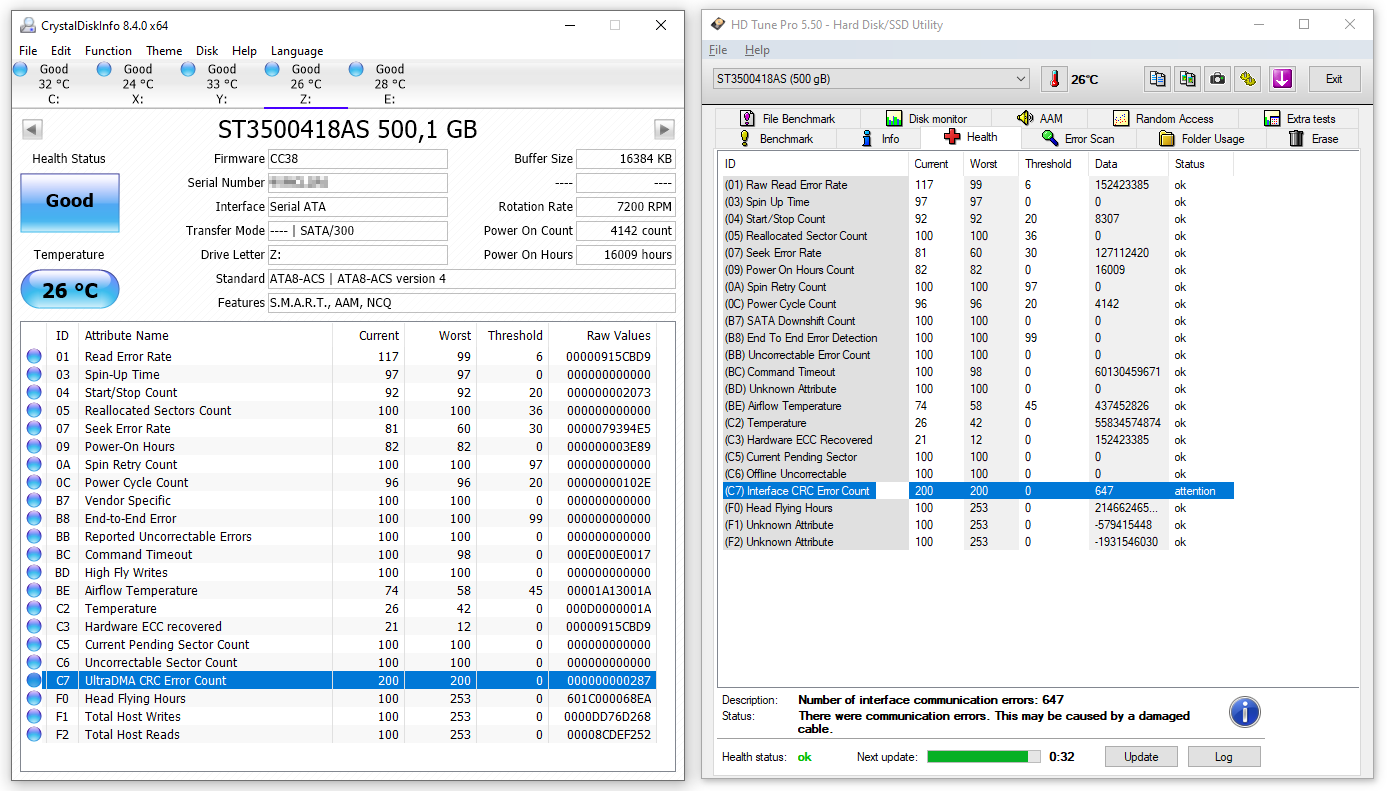Viewport: 1389px width, 791px height.
Task: Go to next disk arrow in CrystalDiskInfo
Action: point(664,129)
